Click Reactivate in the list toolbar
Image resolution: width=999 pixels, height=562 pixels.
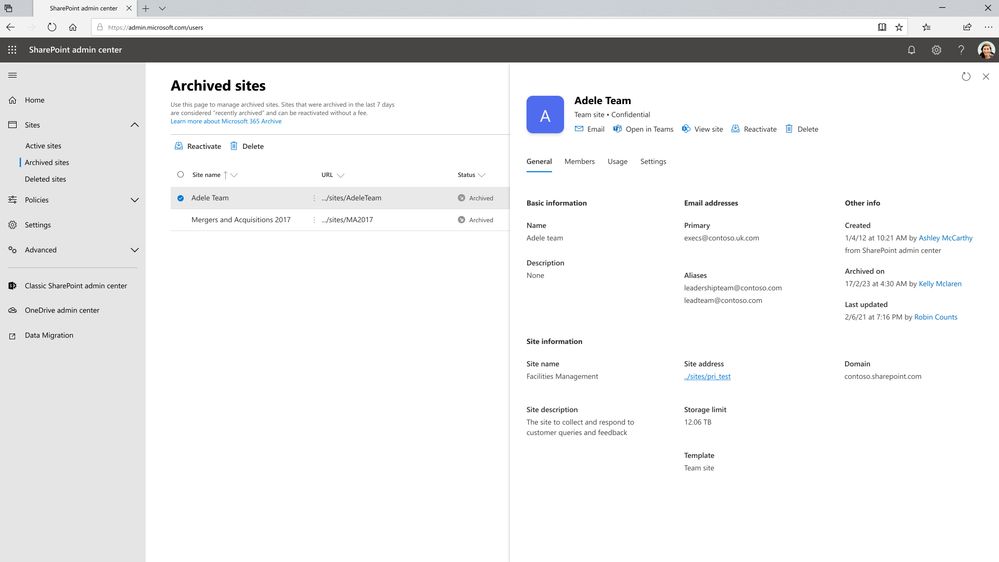click(x=198, y=146)
